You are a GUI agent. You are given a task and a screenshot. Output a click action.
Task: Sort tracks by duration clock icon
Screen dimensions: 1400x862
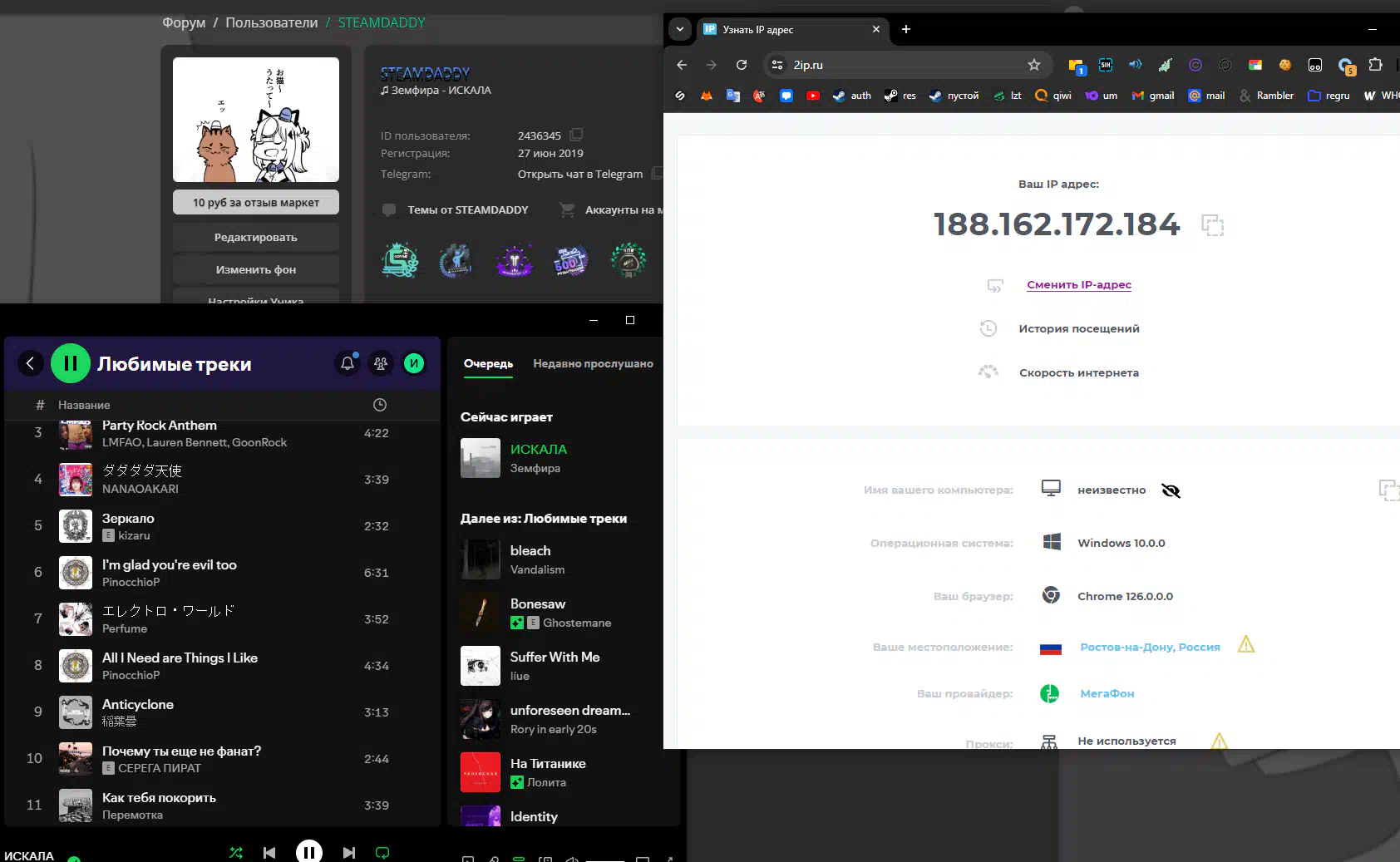pos(380,405)
